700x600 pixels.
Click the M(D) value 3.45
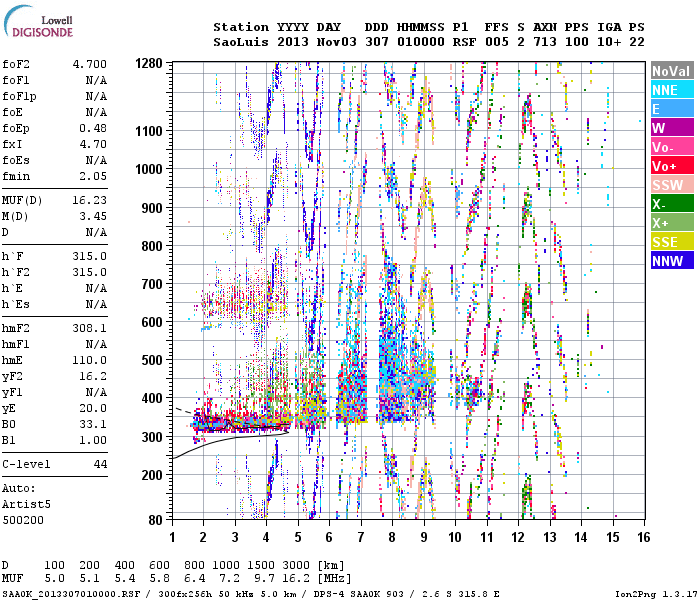point(93,216)
